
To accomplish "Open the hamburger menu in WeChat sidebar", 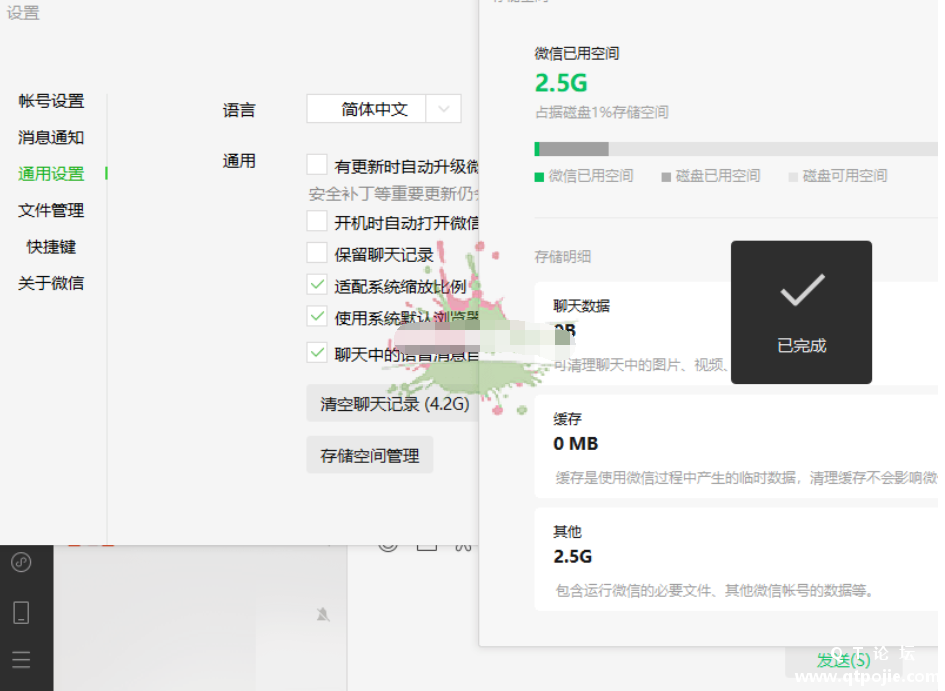I will (x=21, y=660).
